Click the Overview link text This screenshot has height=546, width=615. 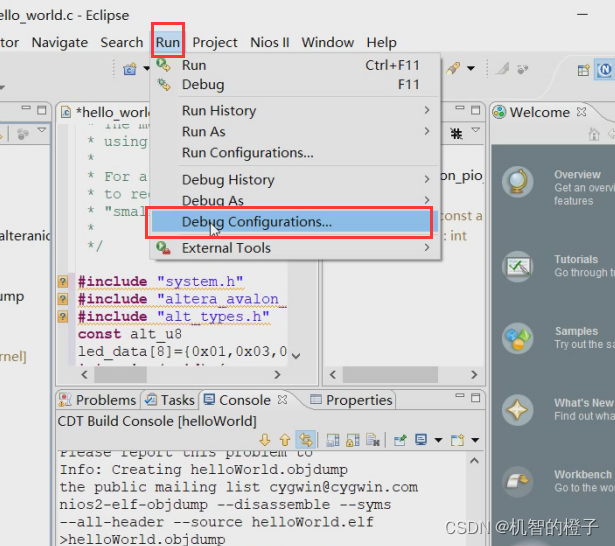[x=577, y=175]
